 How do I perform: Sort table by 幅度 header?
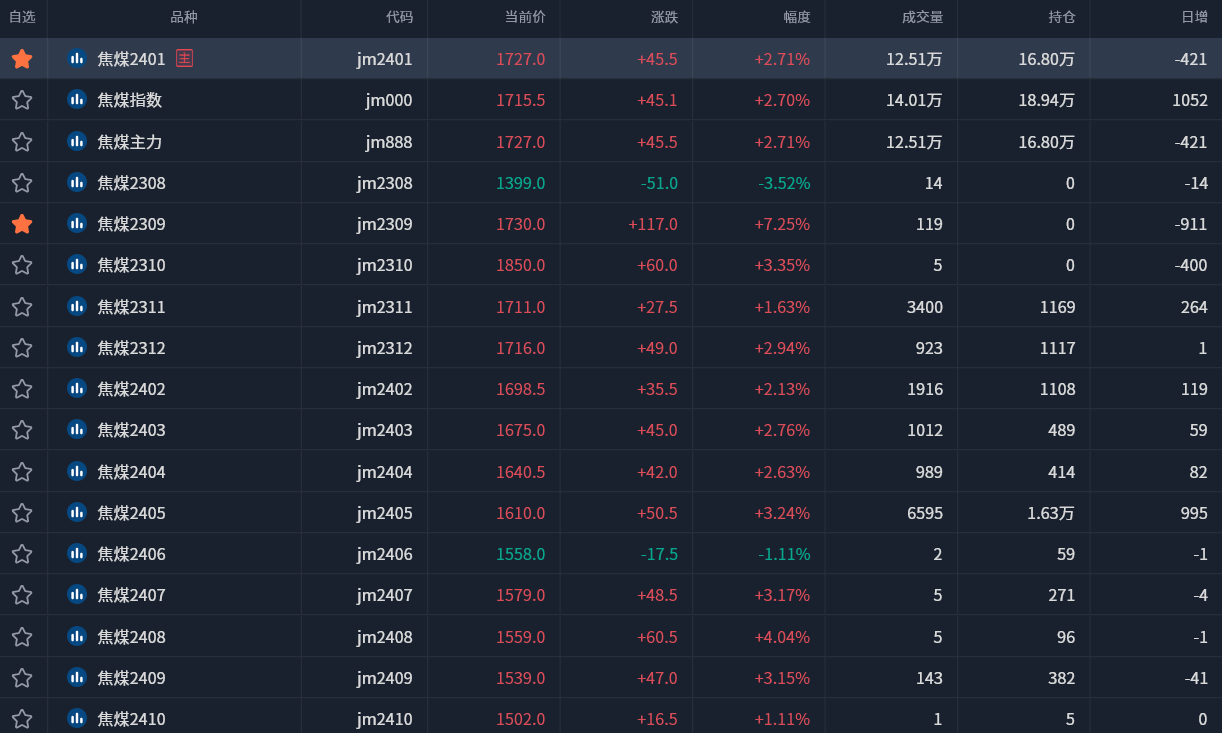797,17
